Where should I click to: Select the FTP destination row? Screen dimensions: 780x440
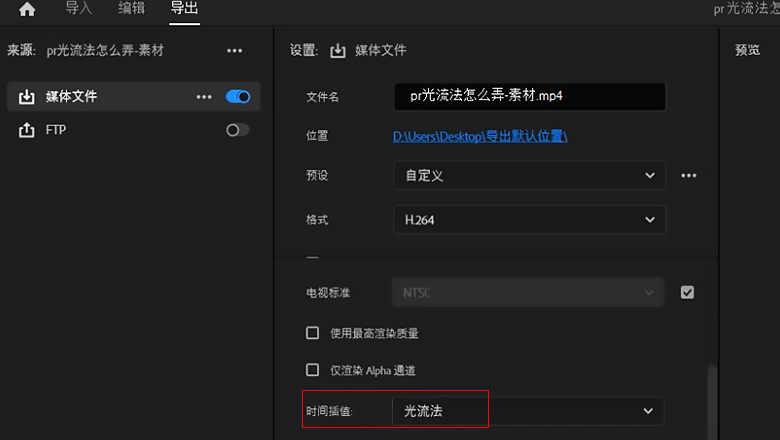133,130
